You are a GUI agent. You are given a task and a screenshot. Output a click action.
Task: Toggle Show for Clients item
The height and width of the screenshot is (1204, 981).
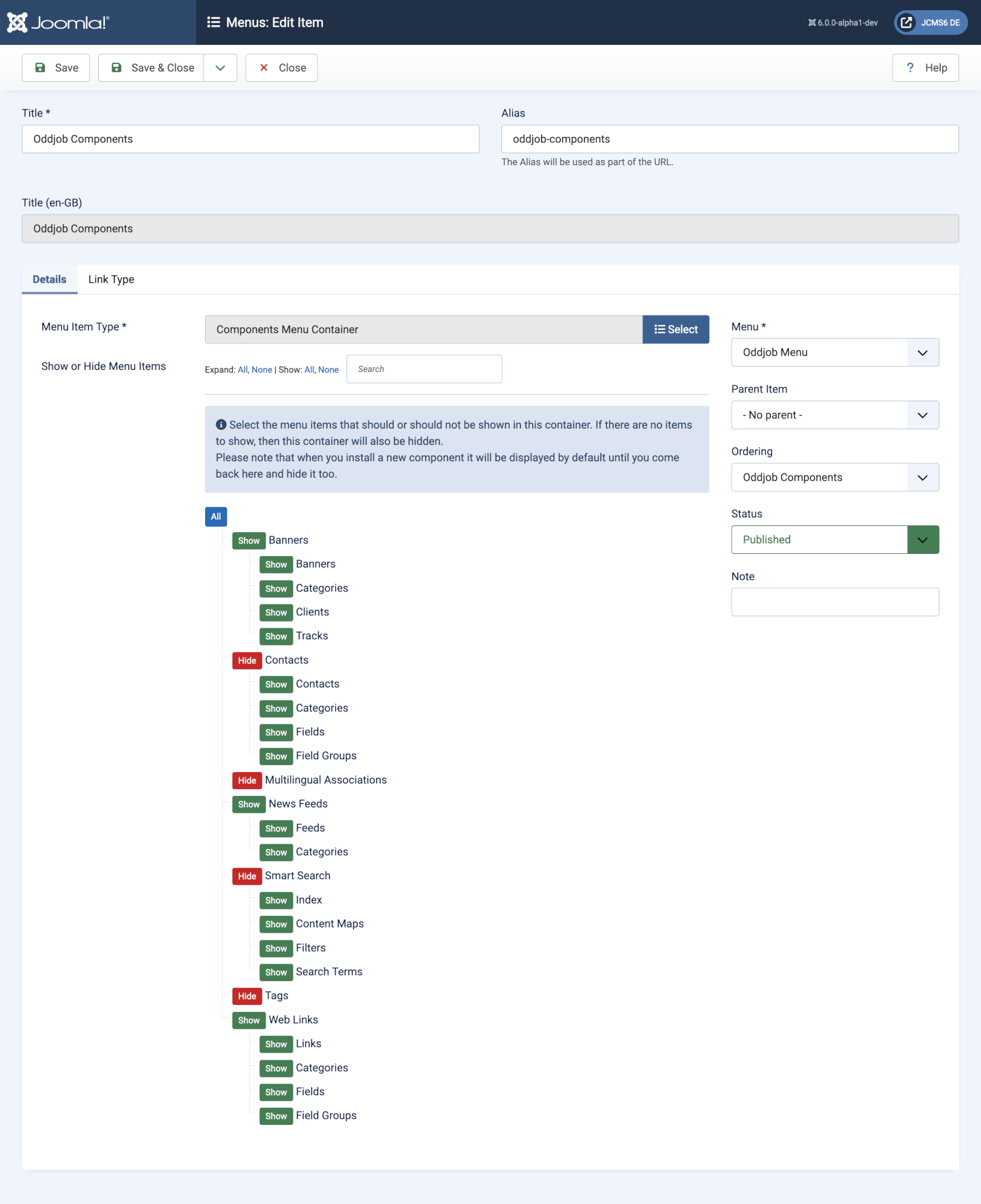[x=276, y=613]
